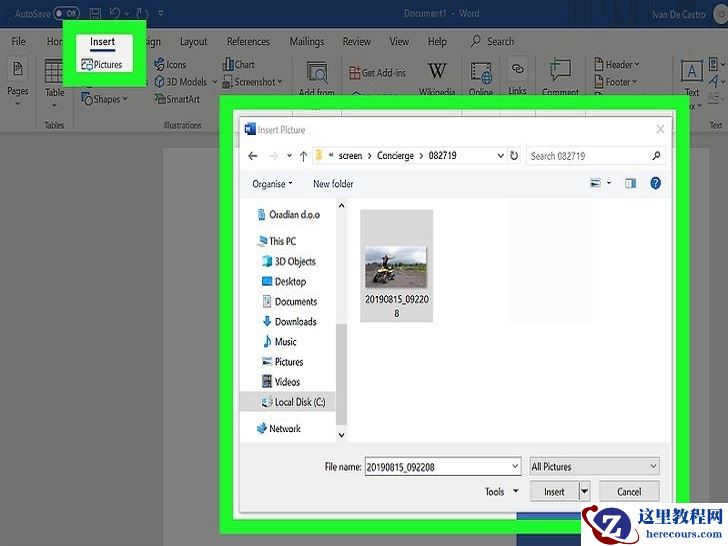This screenshot has height=546, width=728.
Task: Click New folder
Action: [x=333, y=184]
